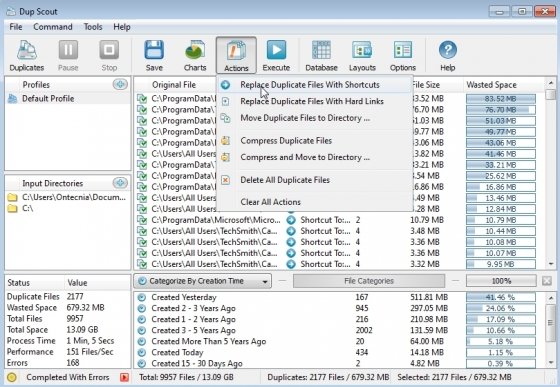Click the results list scroll up arrow
Screen dimensions: 560x387
click(551, 83)
